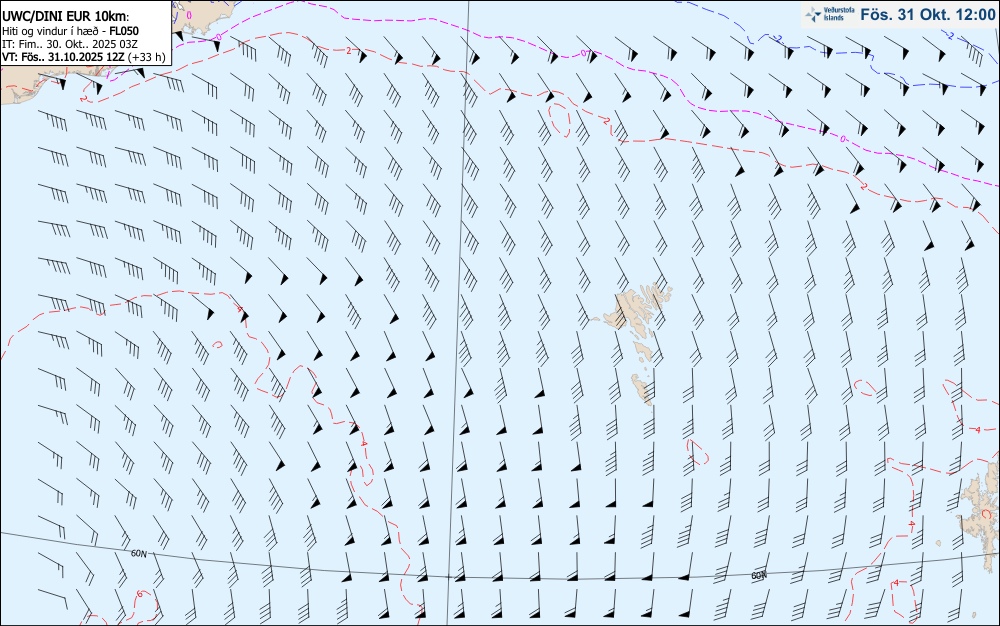Click 'Hiti og vindur í hæð - FL050' line
The height and width of the screenshot is (626, 1000).
(70, 31)
